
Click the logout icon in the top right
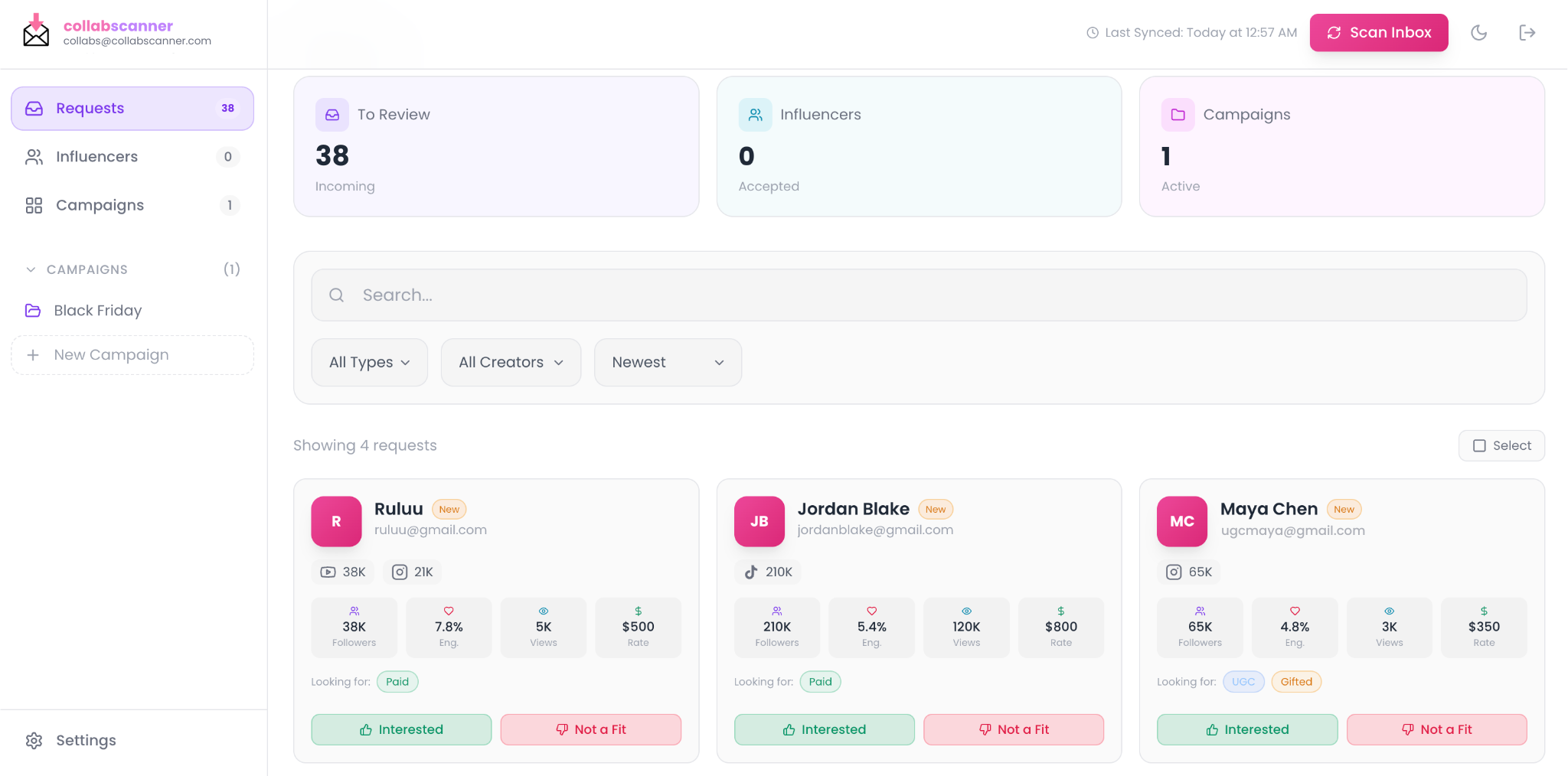[x=1527, y=32]
